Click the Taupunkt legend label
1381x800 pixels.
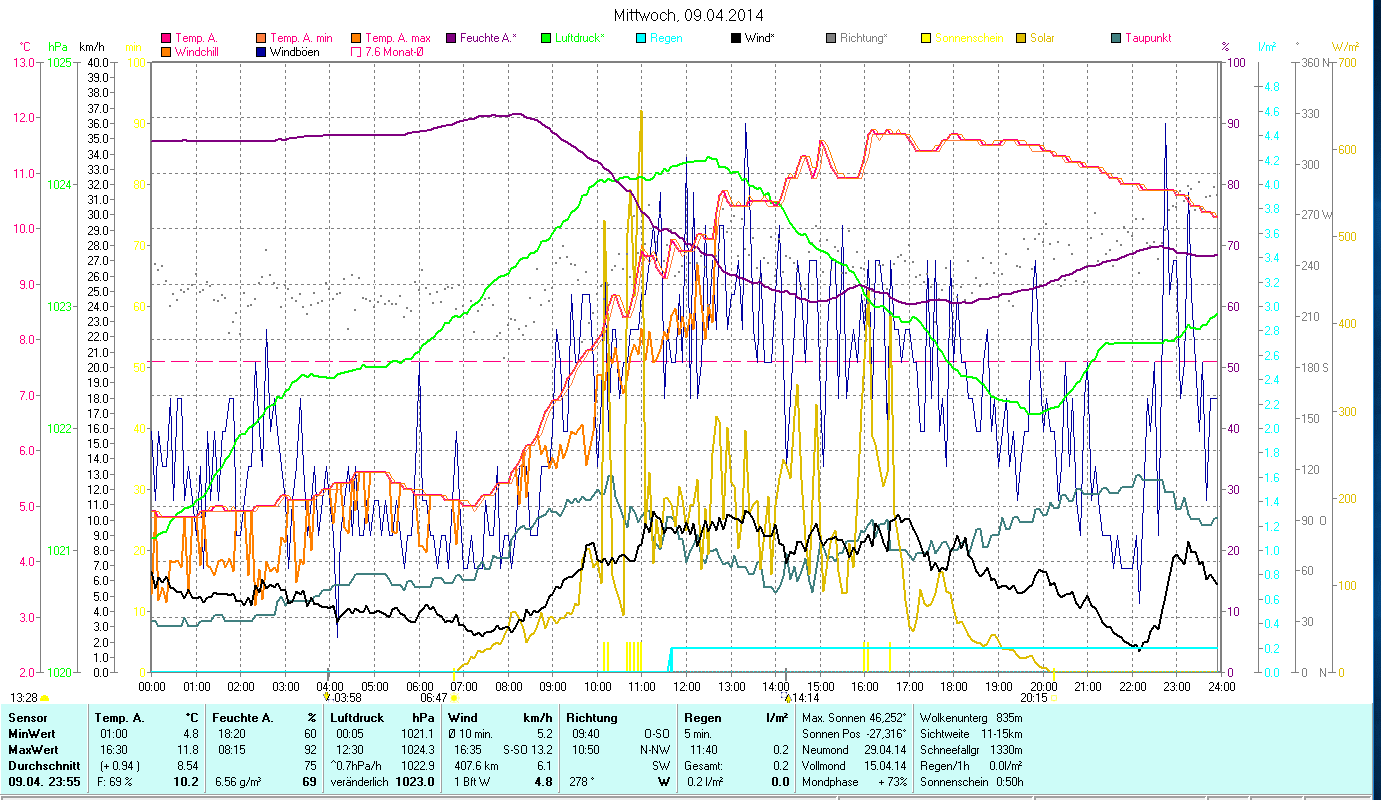tap(1148, 38)
